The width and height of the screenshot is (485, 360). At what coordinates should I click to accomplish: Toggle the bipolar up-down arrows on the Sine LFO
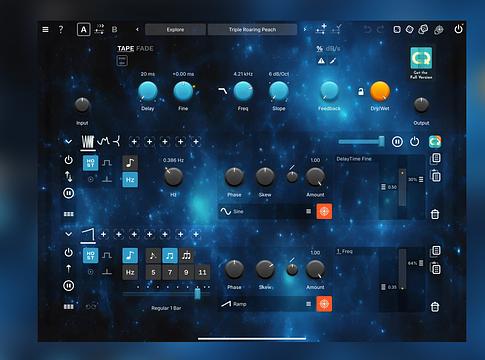pyautogui.click(x=68, y=176)
